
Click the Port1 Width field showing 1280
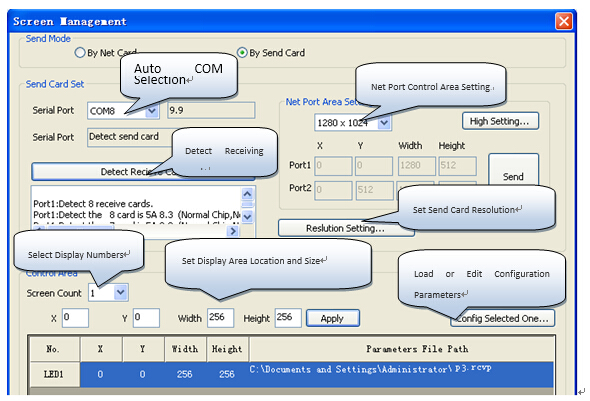pos(417,166)
